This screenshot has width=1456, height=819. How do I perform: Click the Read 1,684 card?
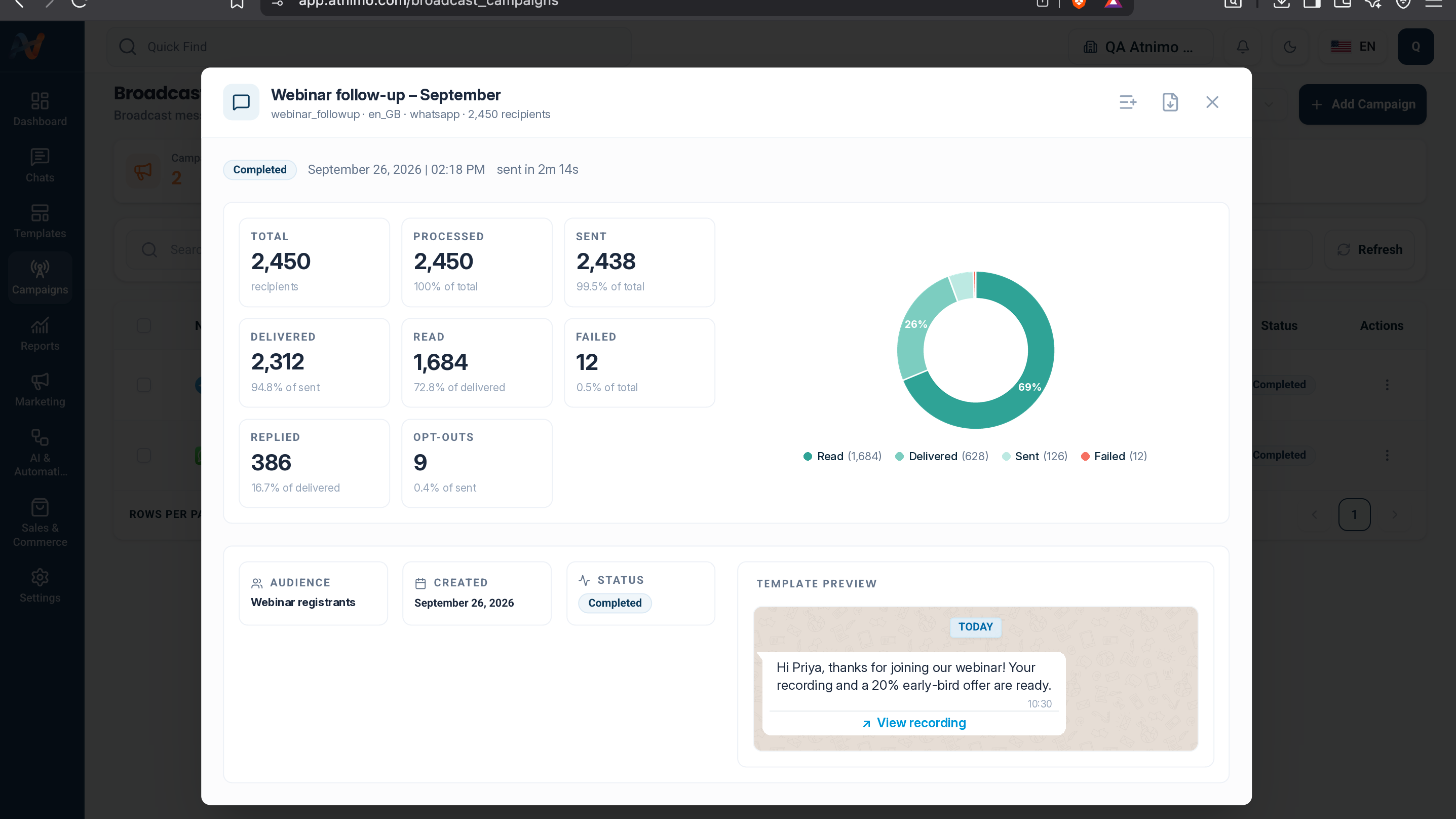point(477,362)
